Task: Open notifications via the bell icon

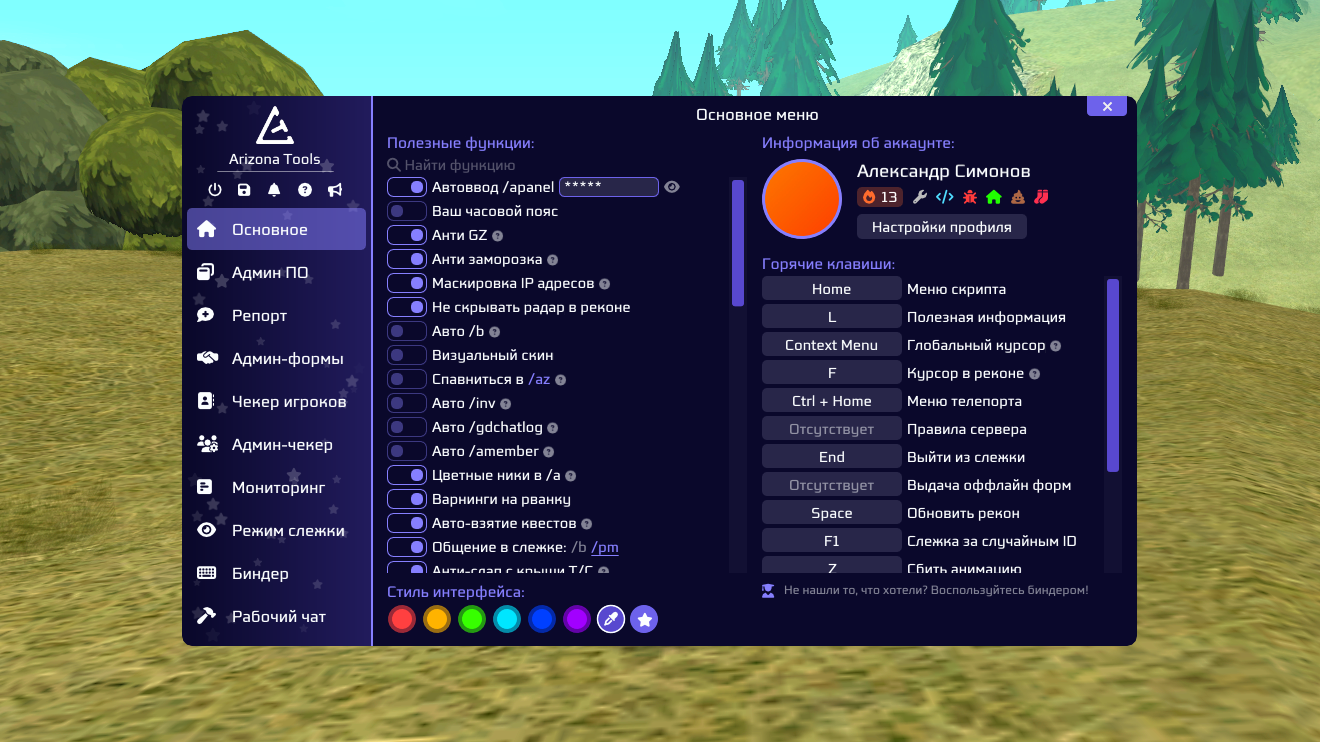Action: click(274, 190)
